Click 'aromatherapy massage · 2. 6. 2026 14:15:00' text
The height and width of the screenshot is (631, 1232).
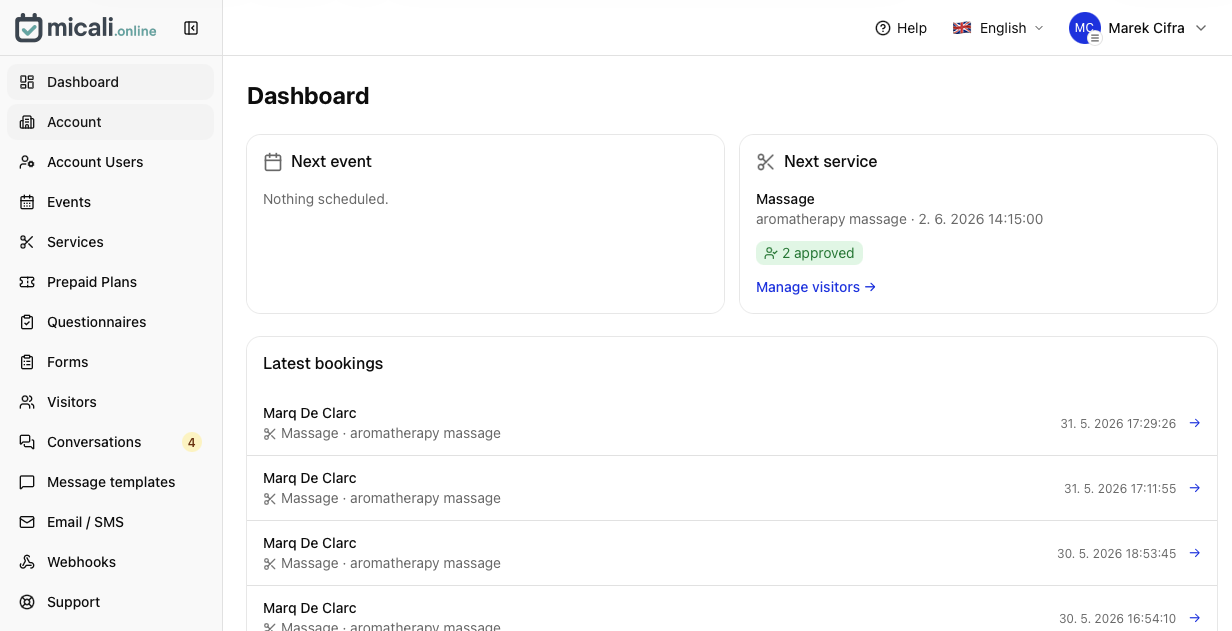[x=899, y=219]
